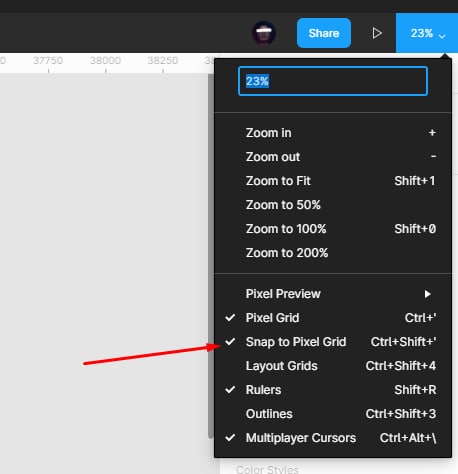Choose Zoom to 50%

333,205
